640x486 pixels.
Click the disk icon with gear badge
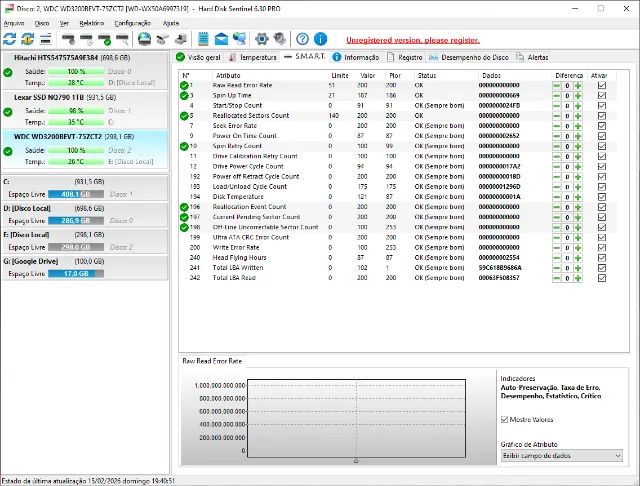68,39
